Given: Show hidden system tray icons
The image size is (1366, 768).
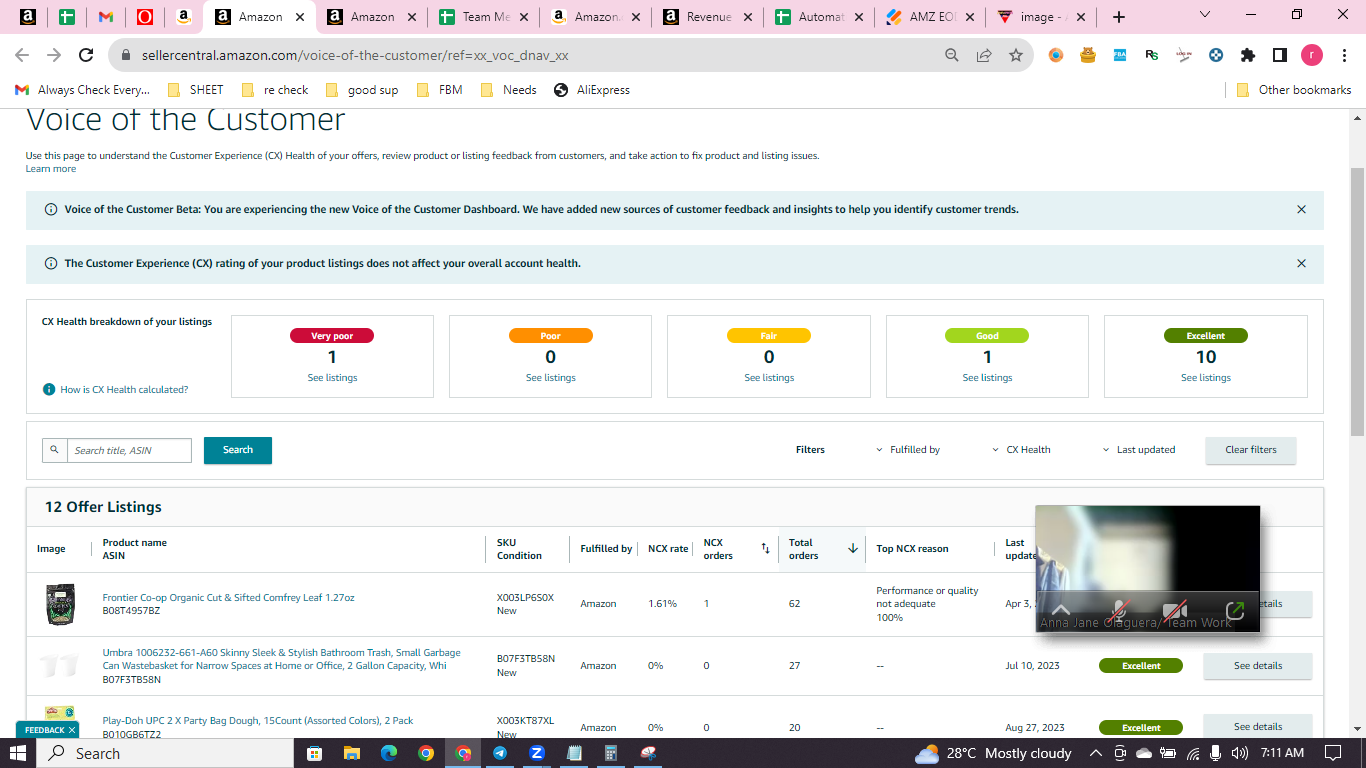Looking at the screenshot, I should 1095,753.
